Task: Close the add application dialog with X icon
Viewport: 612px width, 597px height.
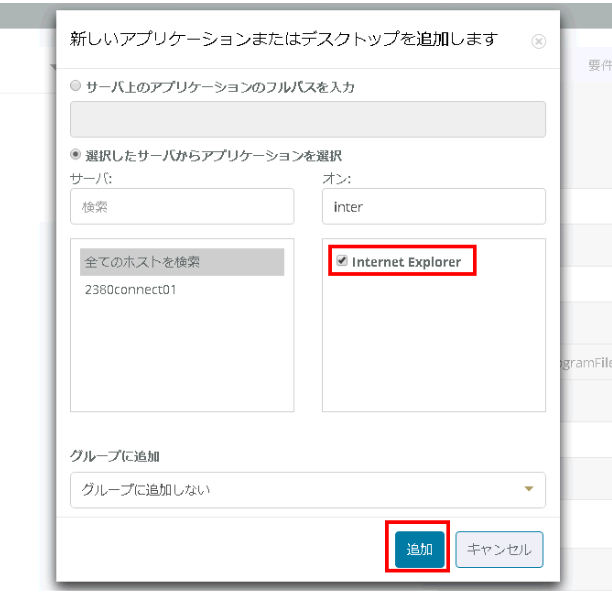Action: pyautogui.click(x=539, y=41)
